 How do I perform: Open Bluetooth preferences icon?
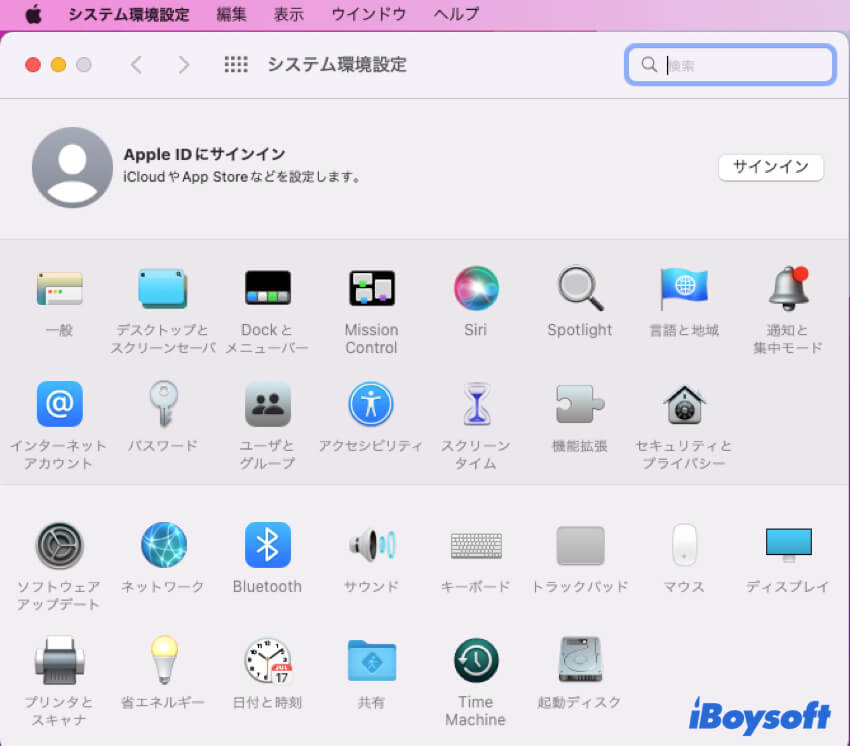(267, 545)
